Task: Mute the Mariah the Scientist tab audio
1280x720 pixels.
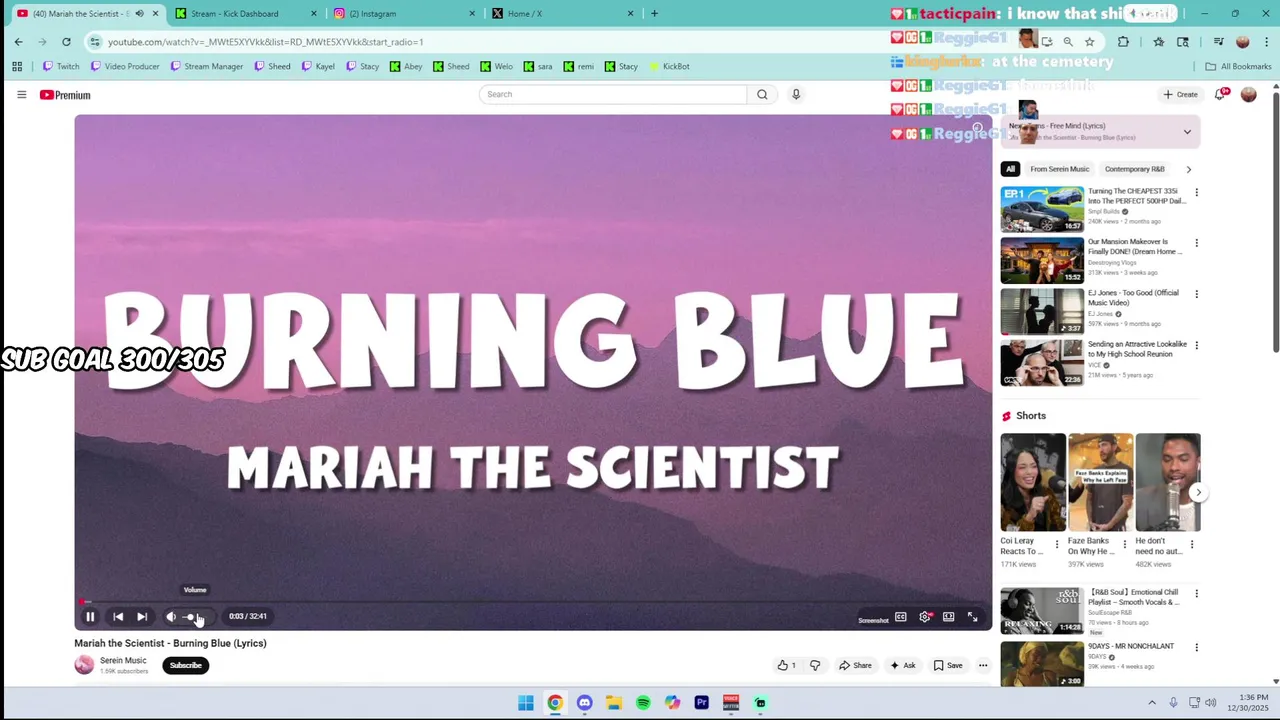Action: click(139, 13)
